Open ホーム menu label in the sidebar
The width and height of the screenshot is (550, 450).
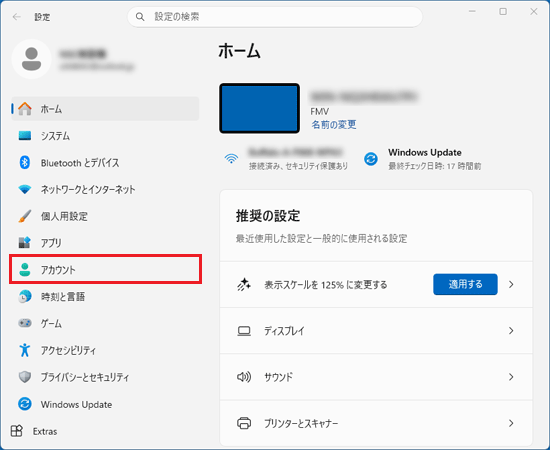[x=51, y=109]
